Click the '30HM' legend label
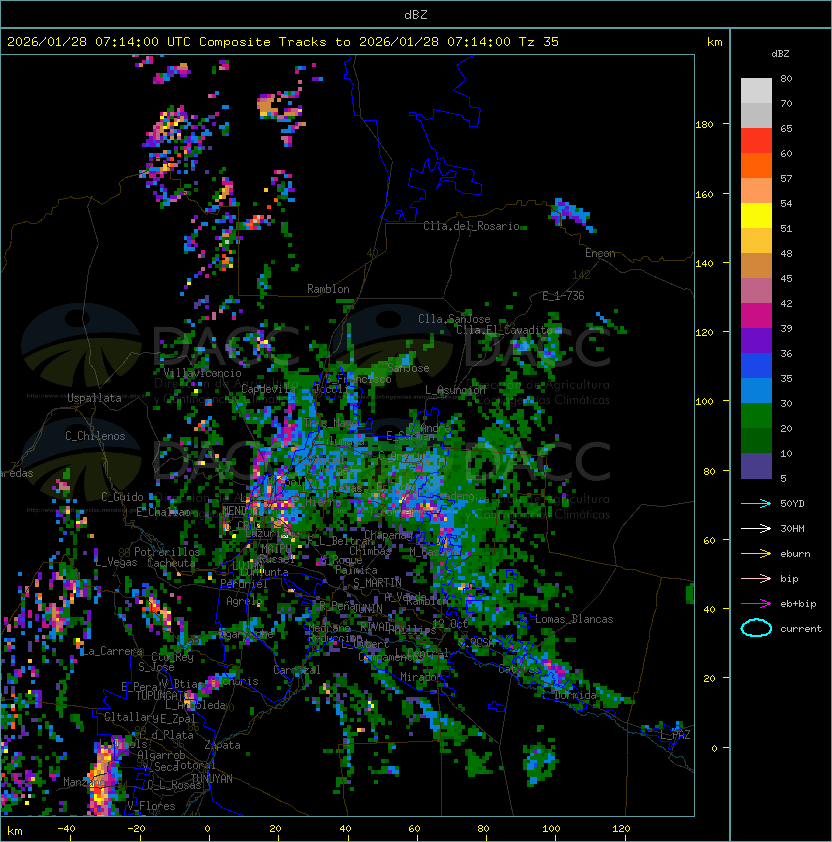 point(792,528)
